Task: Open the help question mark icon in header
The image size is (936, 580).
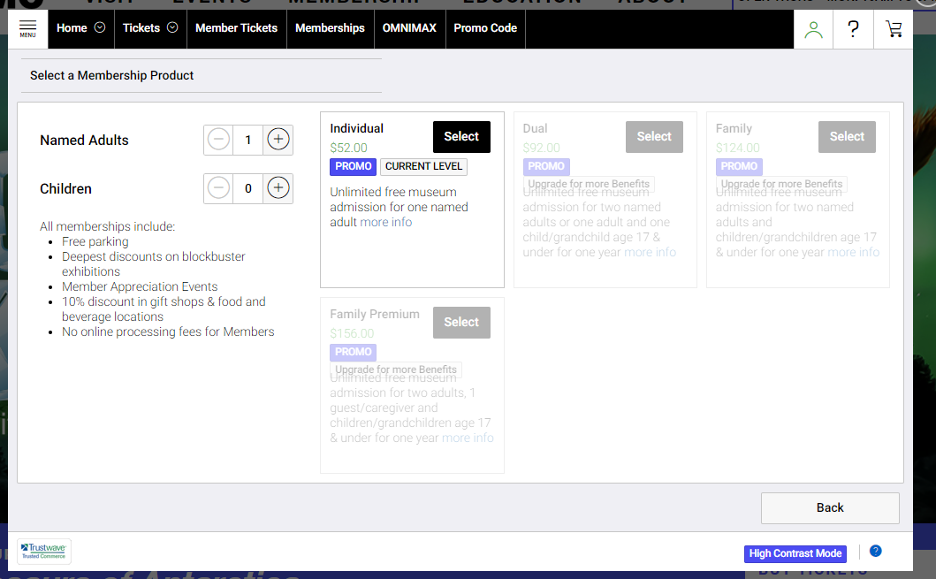Action: click(853, 29)
